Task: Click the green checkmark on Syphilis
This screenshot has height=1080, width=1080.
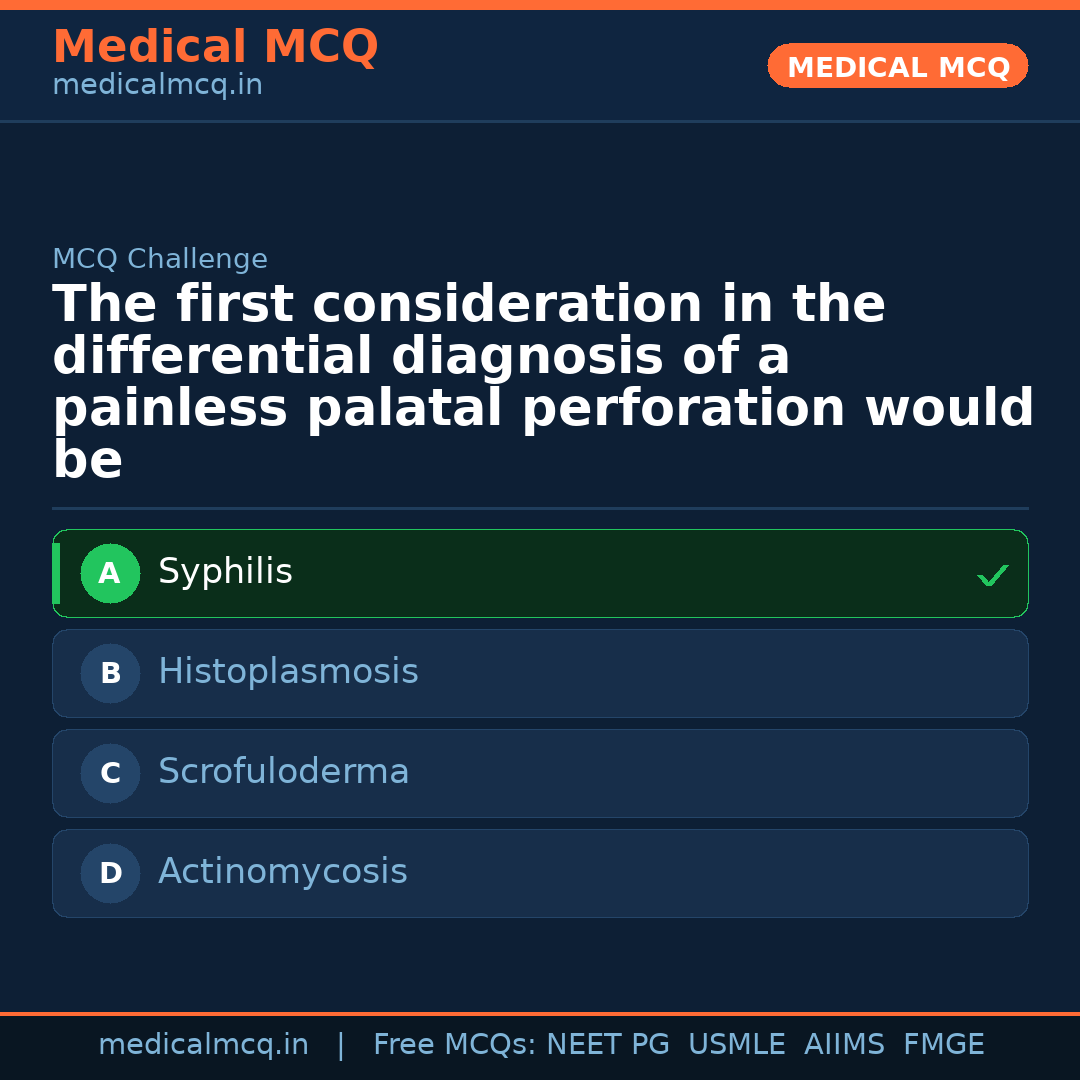Action: 992,575
